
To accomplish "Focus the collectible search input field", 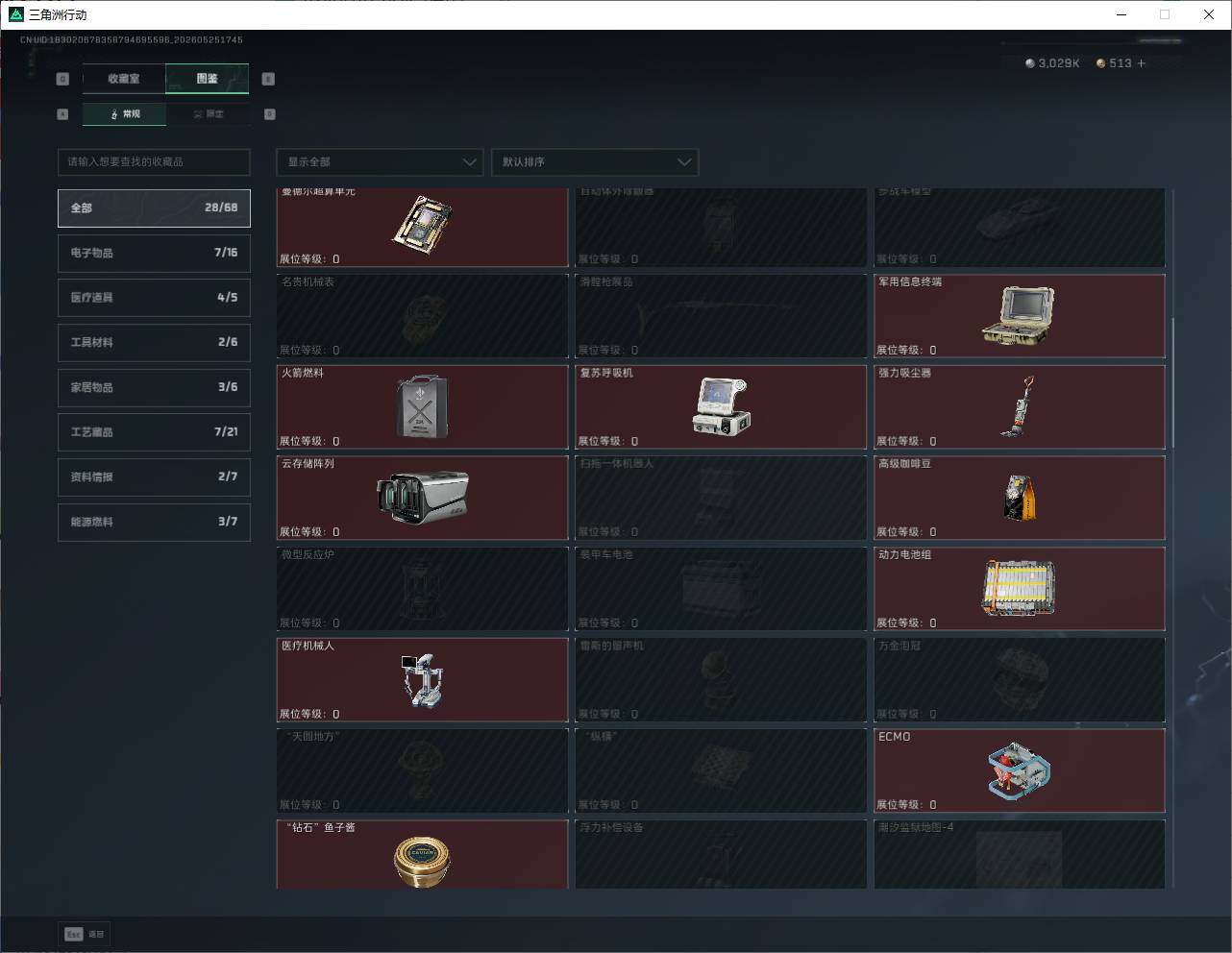I will coord(154,161).
